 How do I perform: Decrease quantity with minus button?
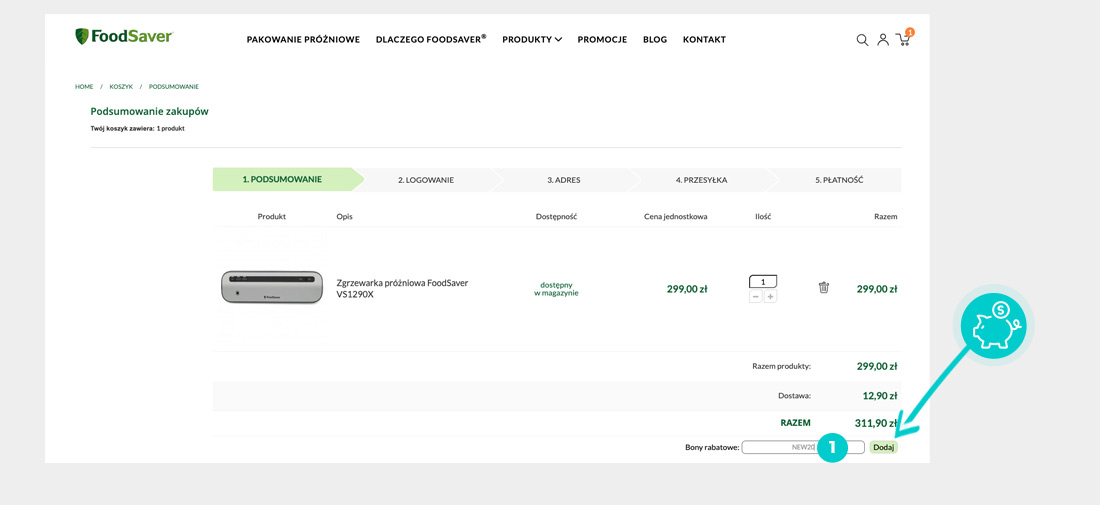(756, 297)
